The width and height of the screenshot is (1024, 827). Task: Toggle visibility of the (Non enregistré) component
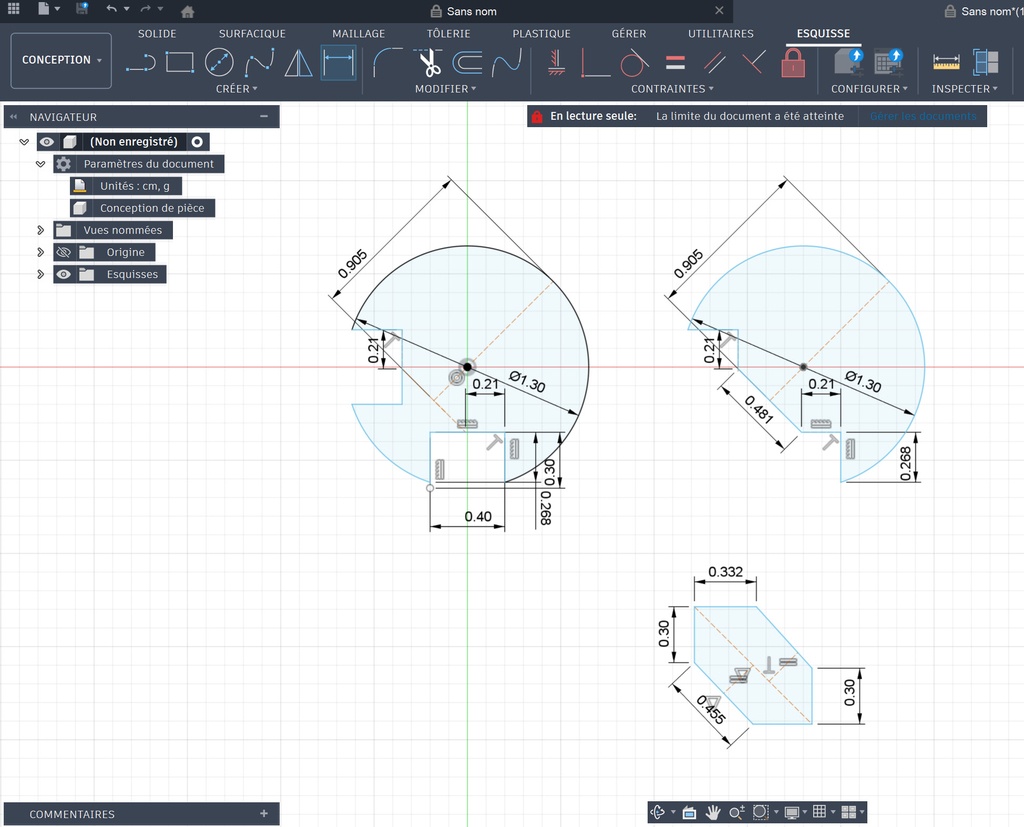tap(47, 142)
